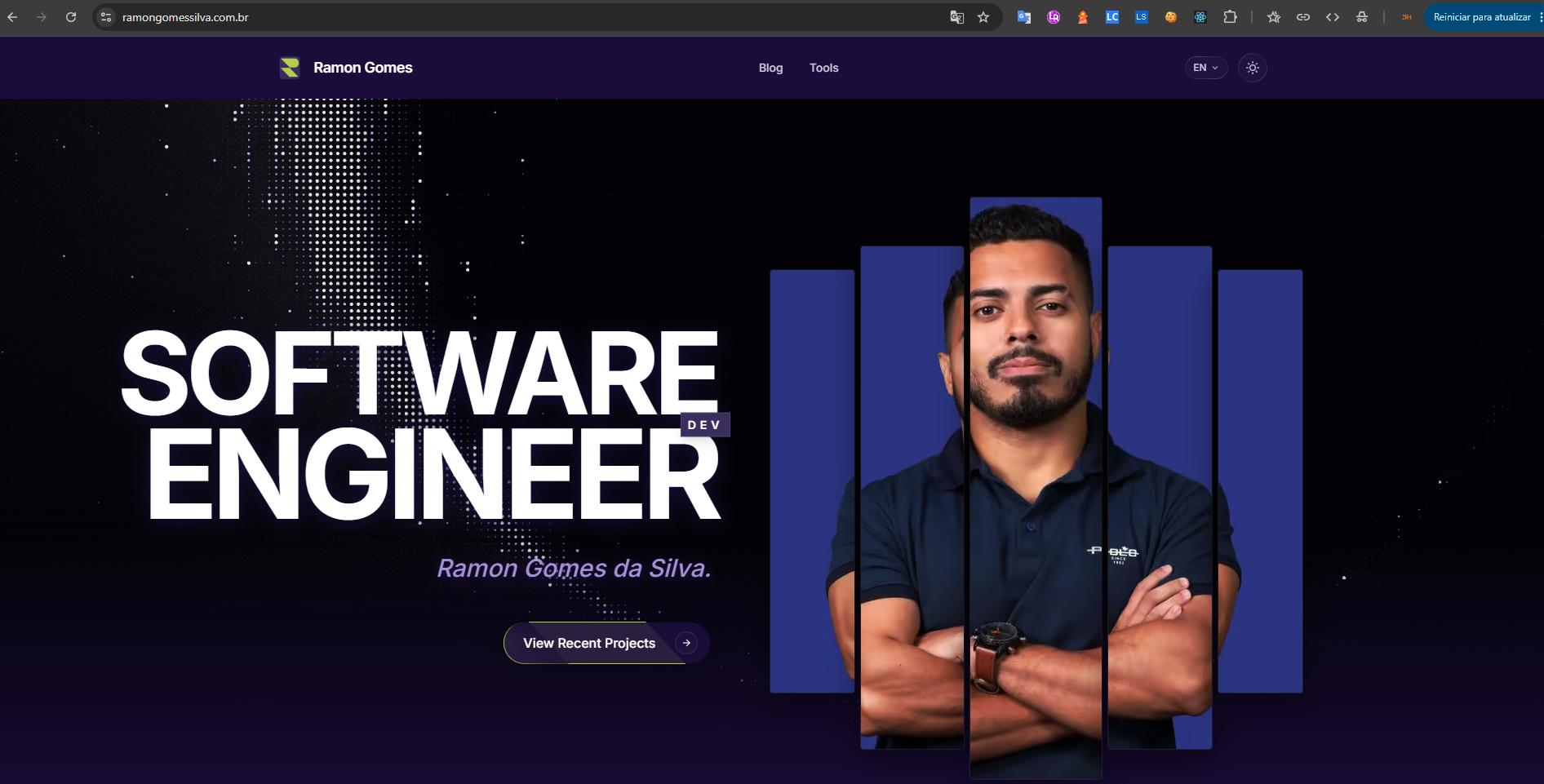Click the Ramon Gomes da Silva name text
Image resolution: width=1544 pixels, height=784 pixels.
[x=574, y=568]
